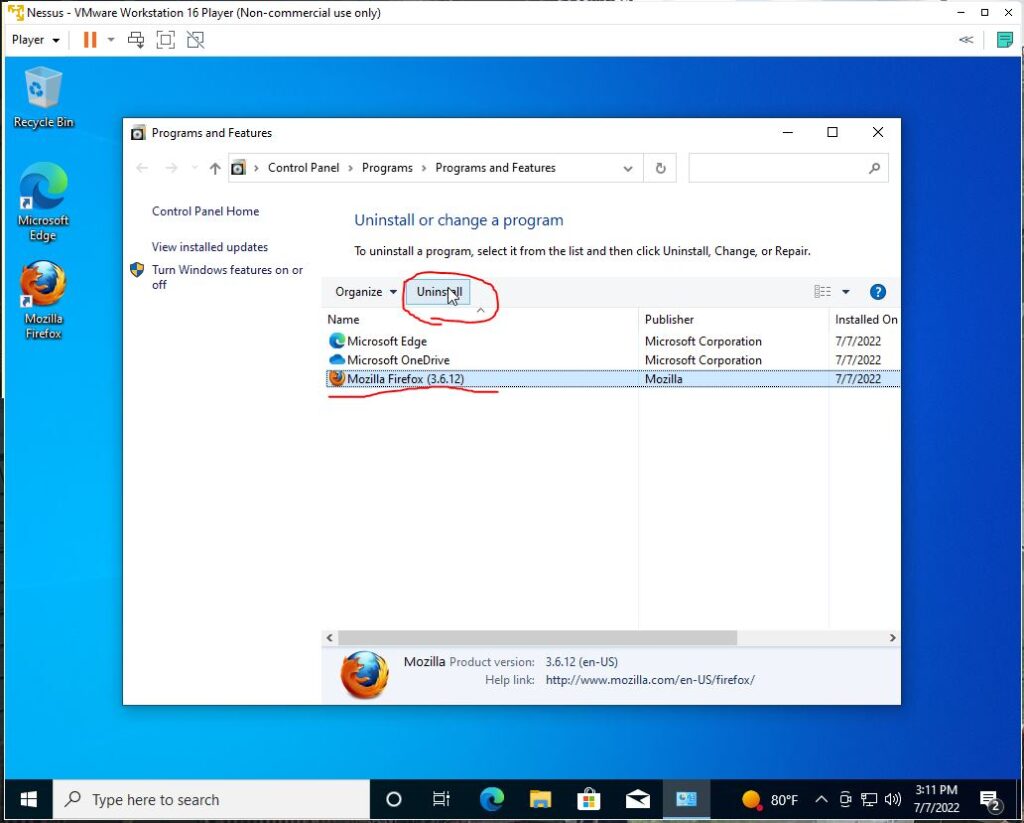The width and height of the screenshot is (1024, 823).
Task: Open network status tray icon
Action: coord(869,799)
